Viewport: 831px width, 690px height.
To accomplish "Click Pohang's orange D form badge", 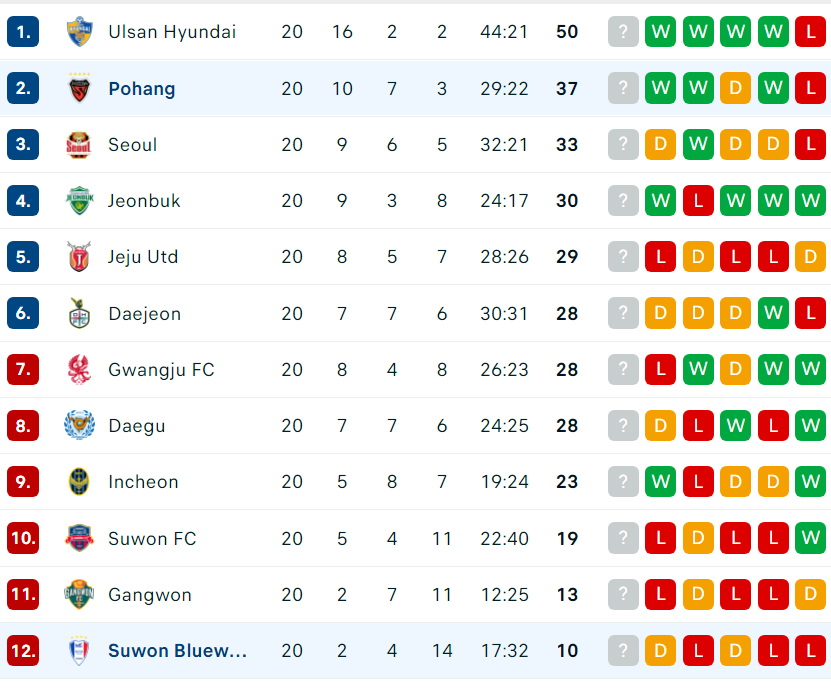I will pyautogui.click(x=735, y=88).
